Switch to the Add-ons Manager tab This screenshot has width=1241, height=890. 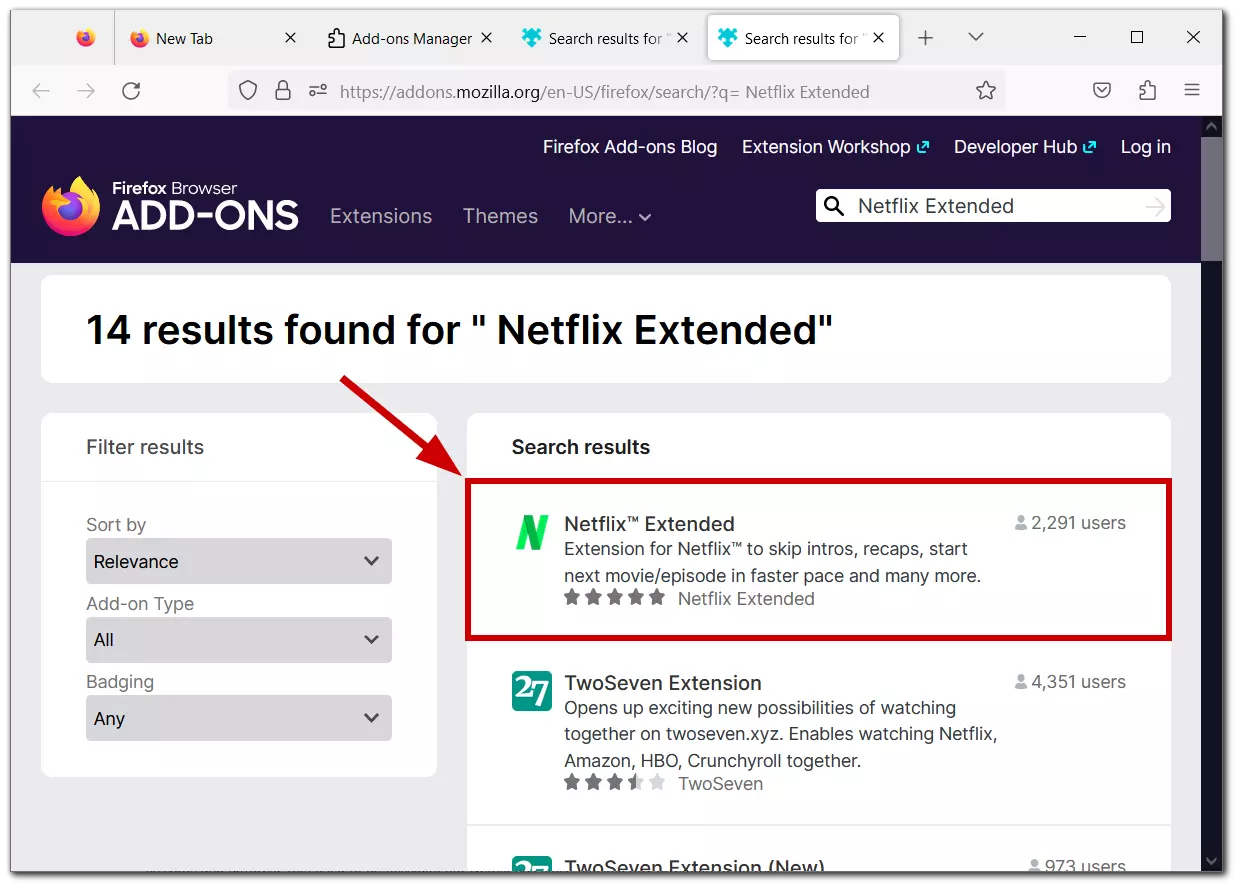tap(409, 38)
